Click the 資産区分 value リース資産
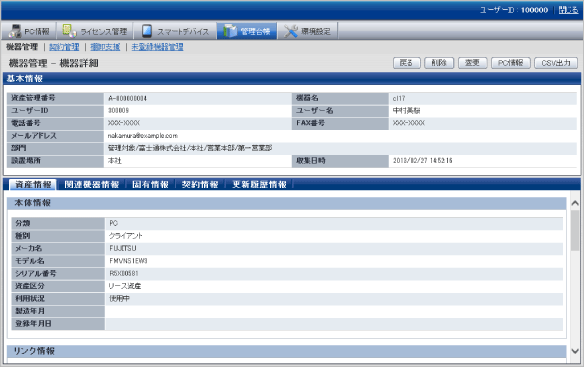Viewport: 584px width, 367px height. 125,286
